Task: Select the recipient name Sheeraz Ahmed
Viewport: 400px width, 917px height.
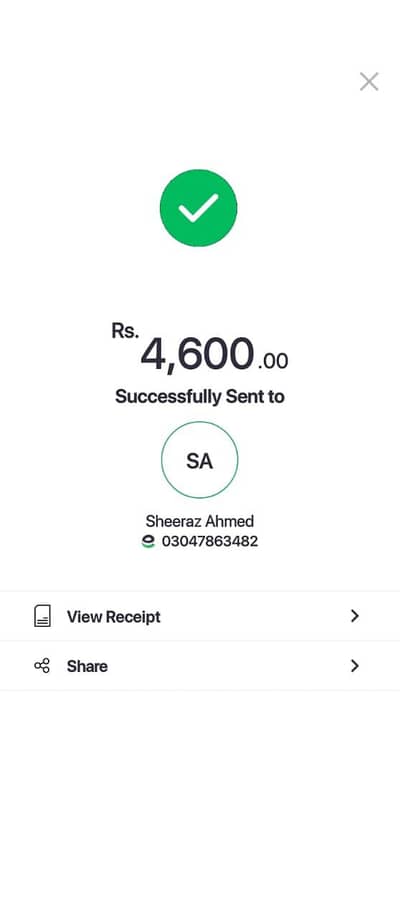Action: pyautogui.click(x=199, y=521)
